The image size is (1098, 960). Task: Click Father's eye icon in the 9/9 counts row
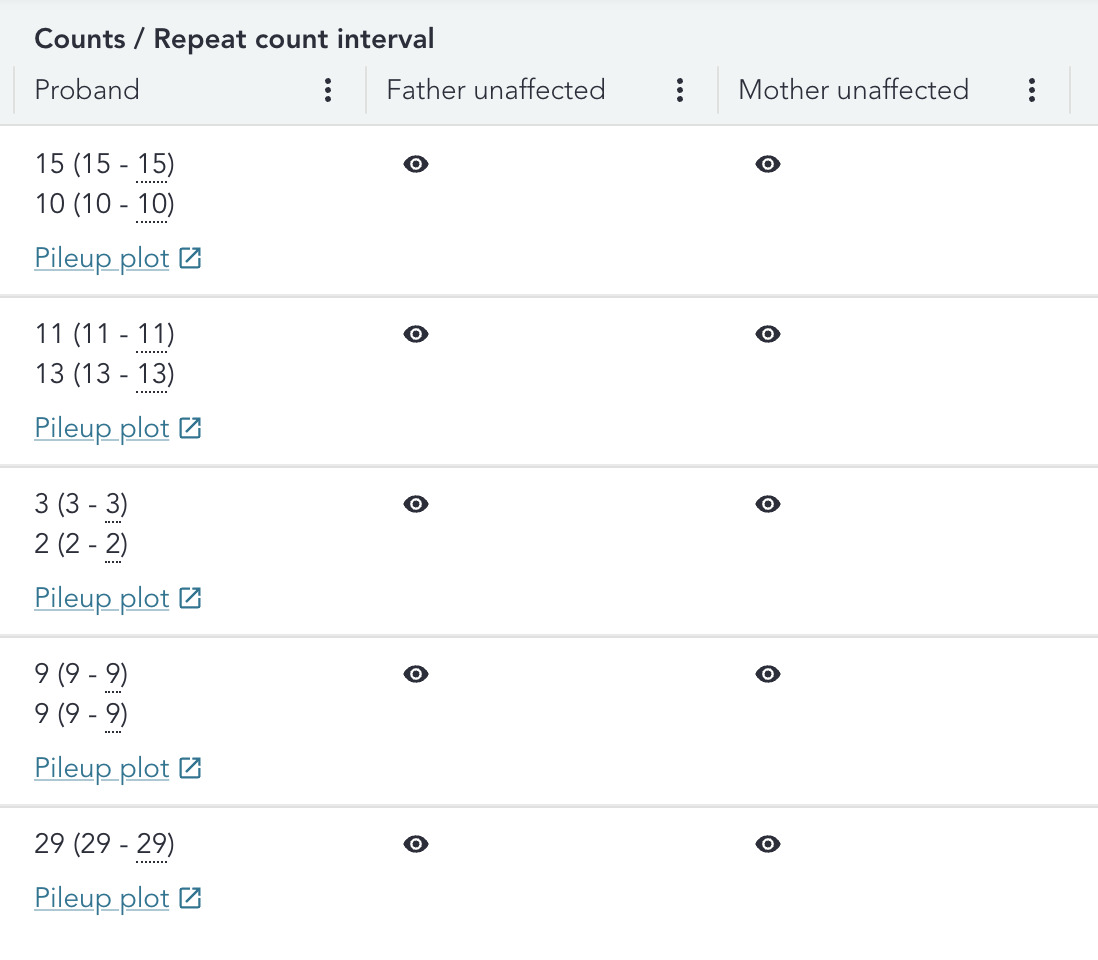(x=415, y=673)
